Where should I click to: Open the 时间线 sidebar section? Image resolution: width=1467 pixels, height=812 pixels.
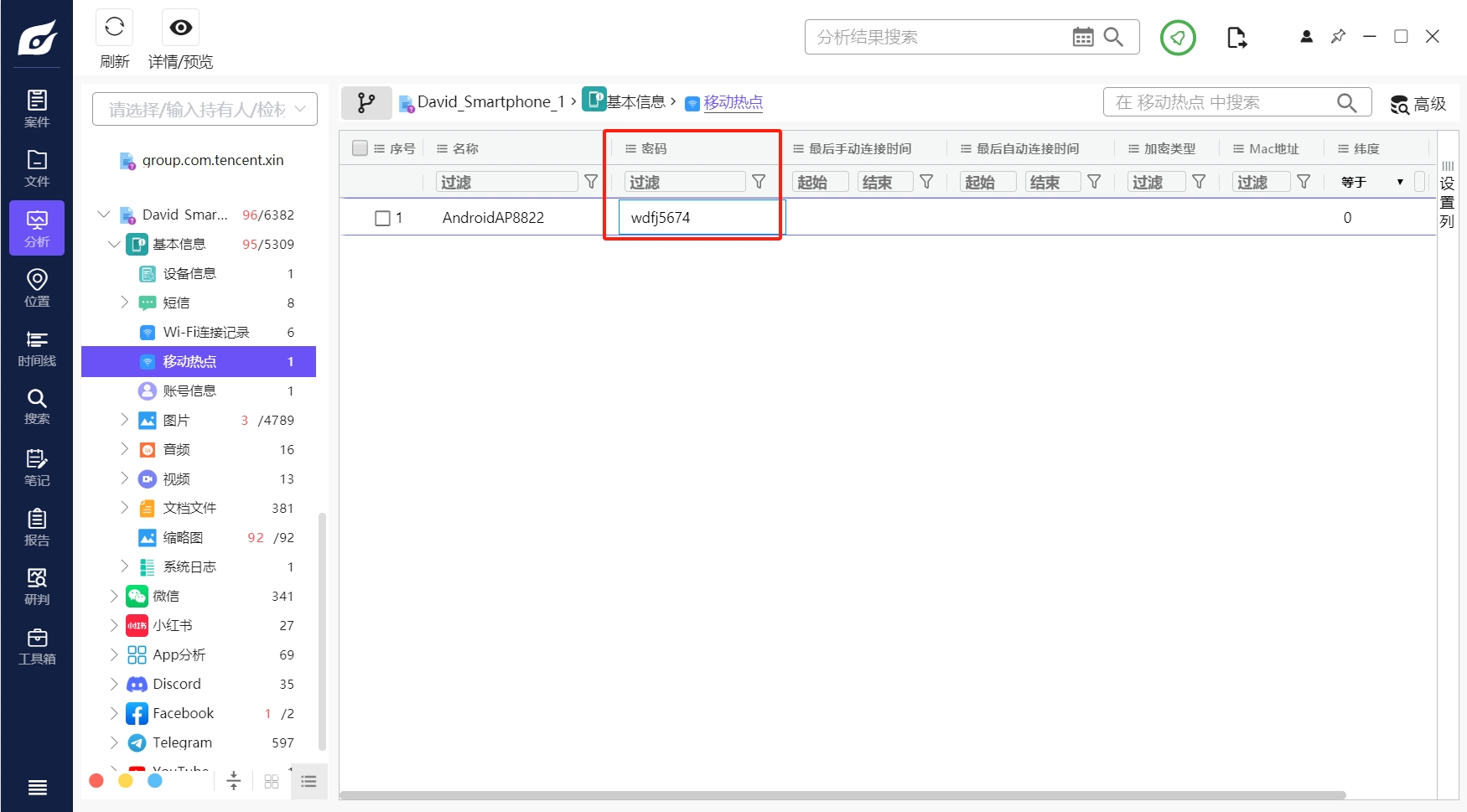(37, 347)
